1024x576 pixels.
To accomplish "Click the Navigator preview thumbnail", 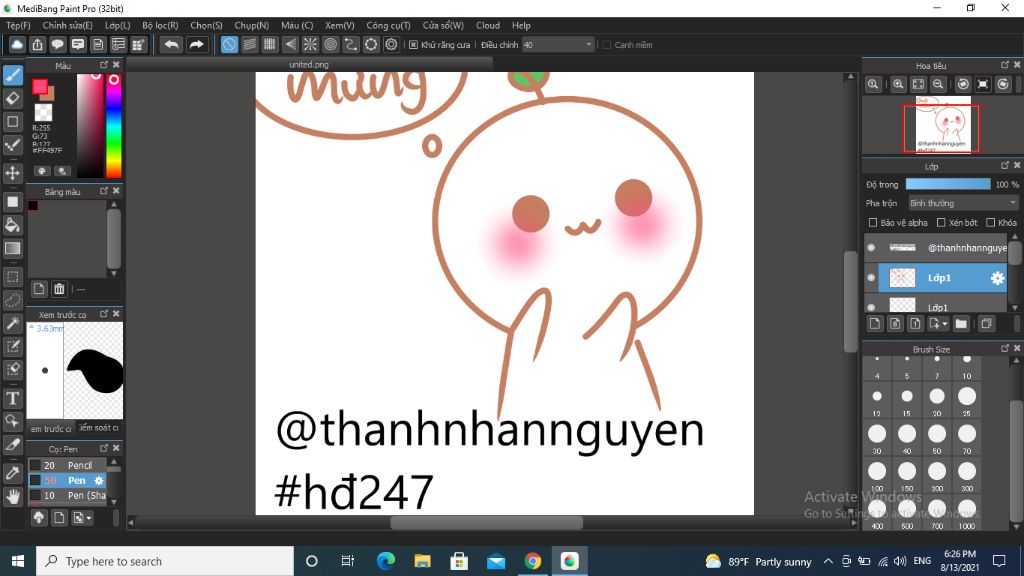I will 943,125.
